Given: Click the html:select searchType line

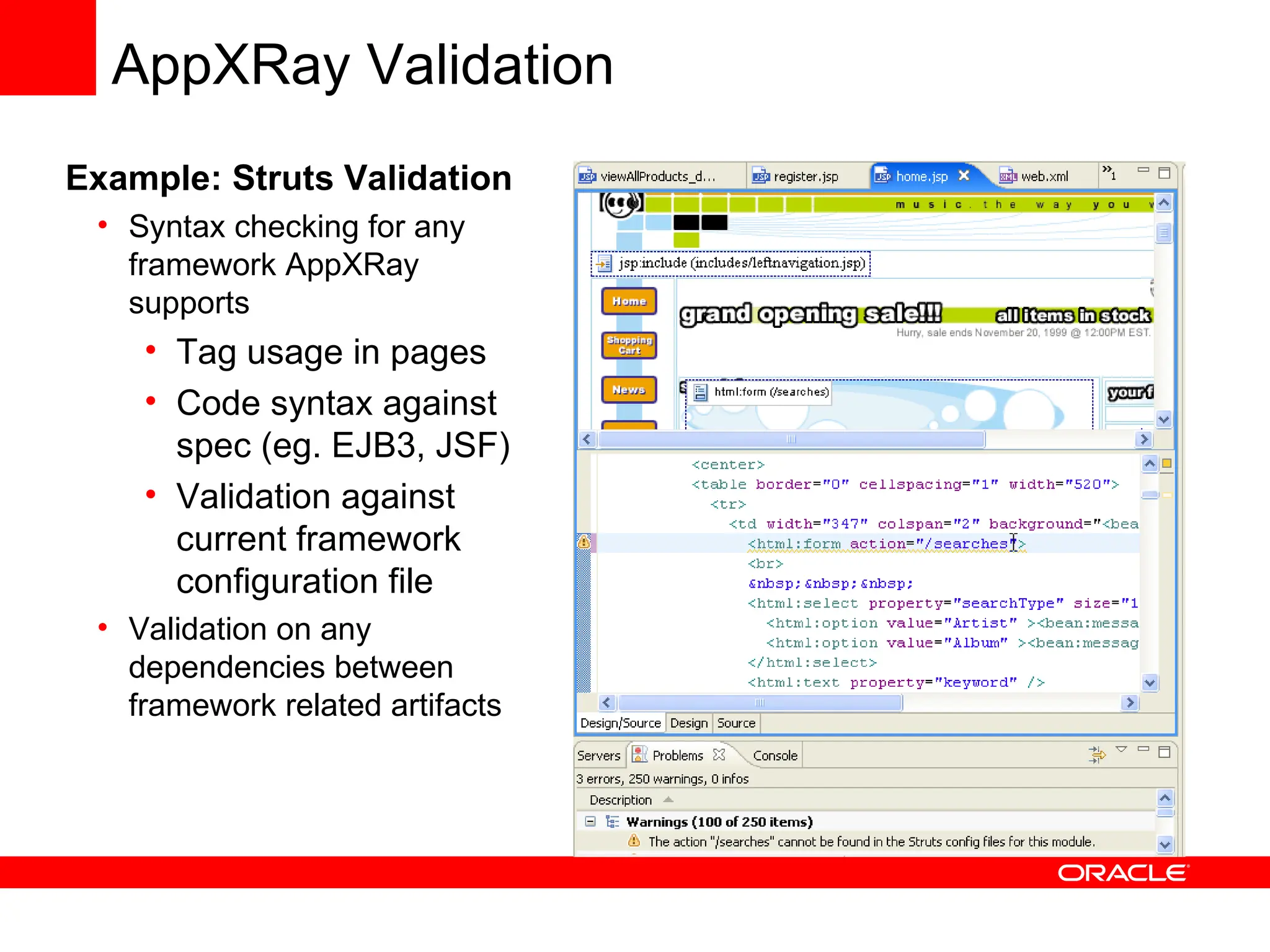Looking at the screenshot, I should [943, 603].
